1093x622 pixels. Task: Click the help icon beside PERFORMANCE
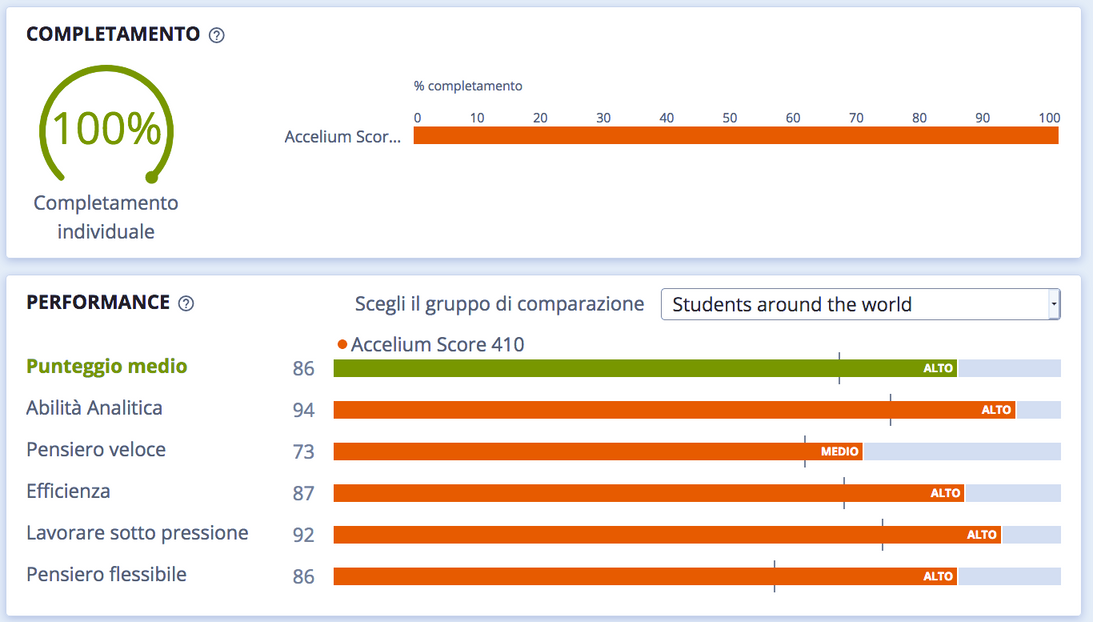pyautogui.click(x=185, y=303)
